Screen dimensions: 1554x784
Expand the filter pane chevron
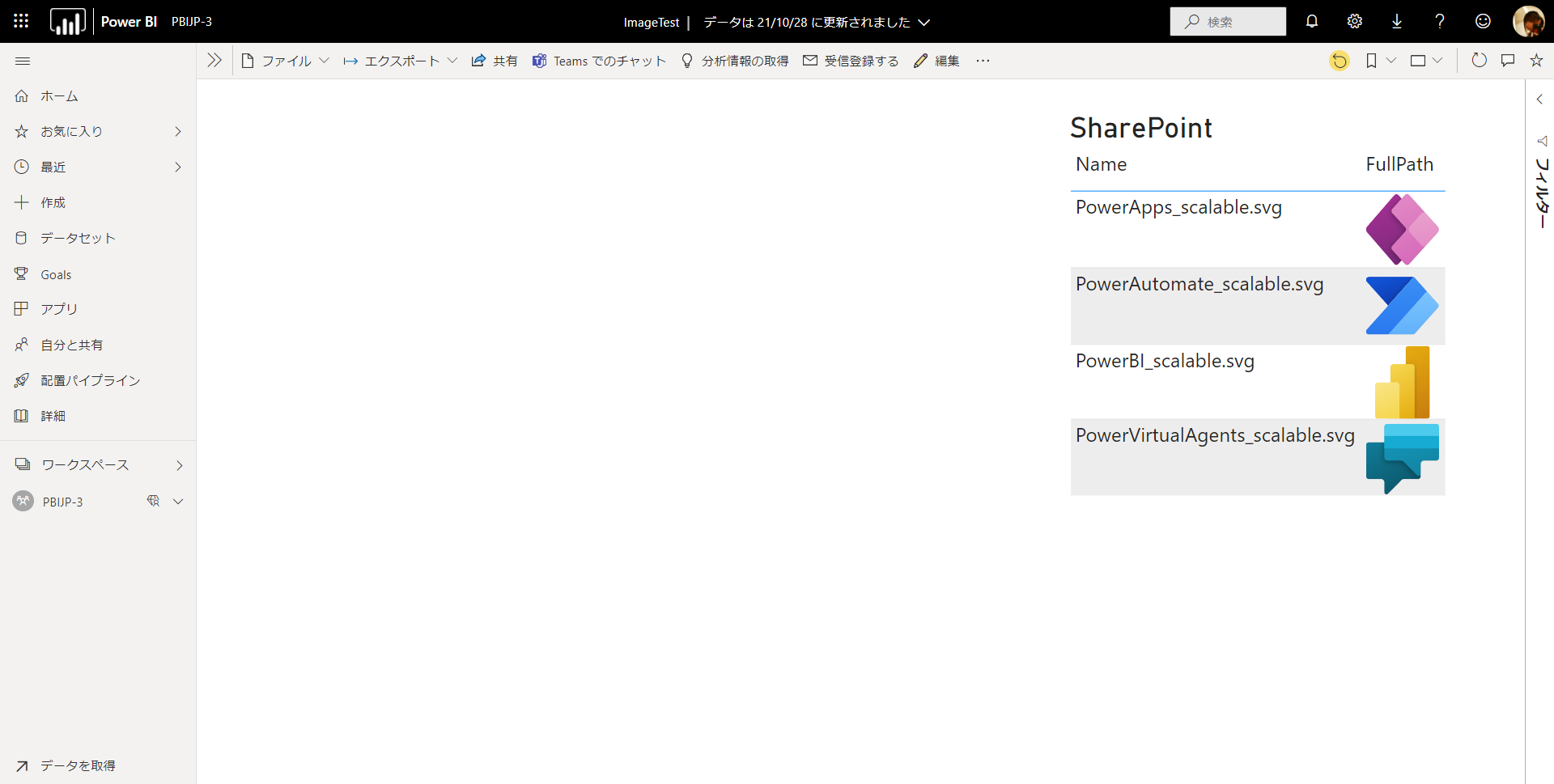click(1539, 100)
